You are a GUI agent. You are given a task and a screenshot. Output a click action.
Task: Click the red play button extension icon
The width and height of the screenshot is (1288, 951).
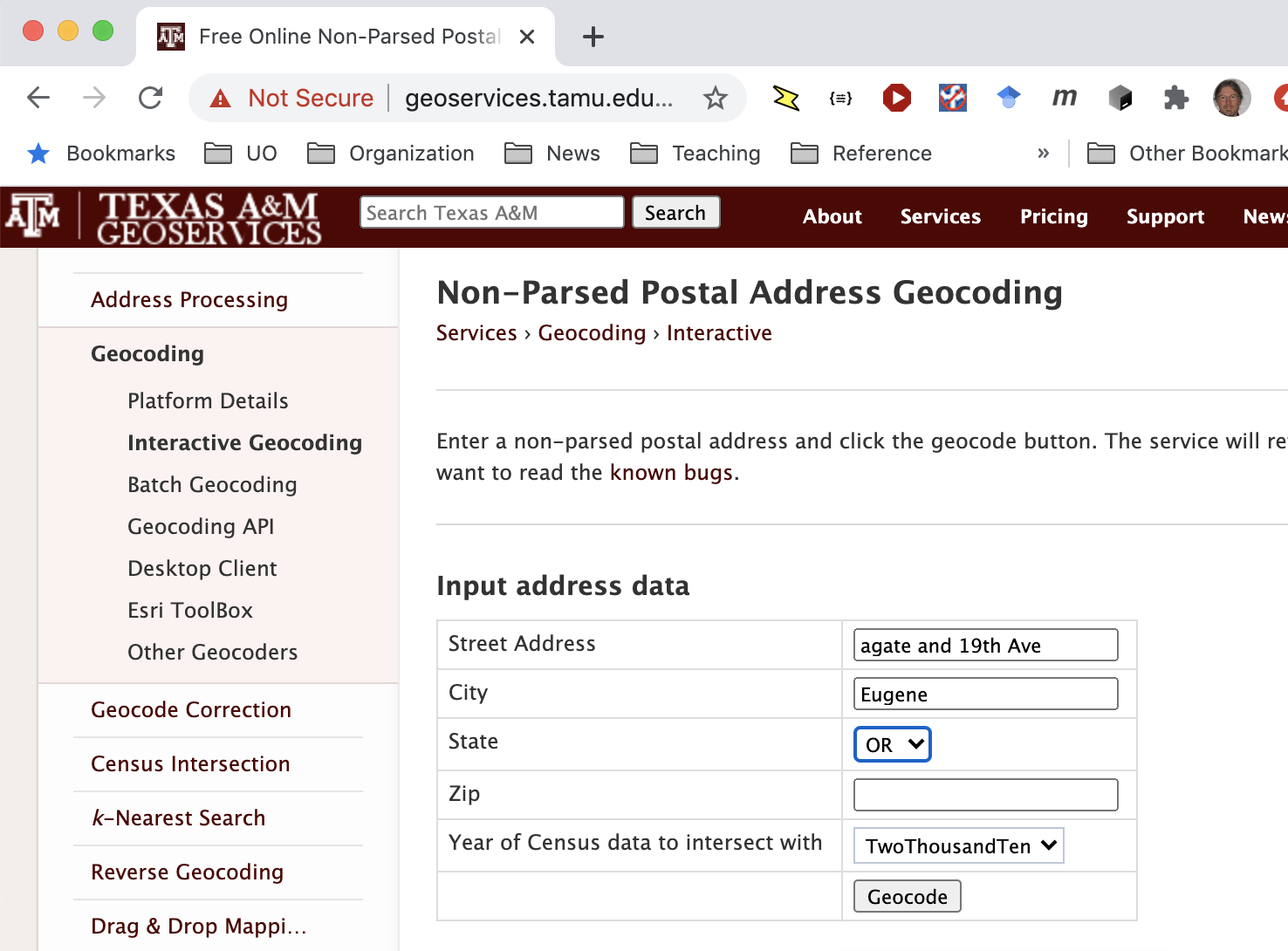[896, 98]
